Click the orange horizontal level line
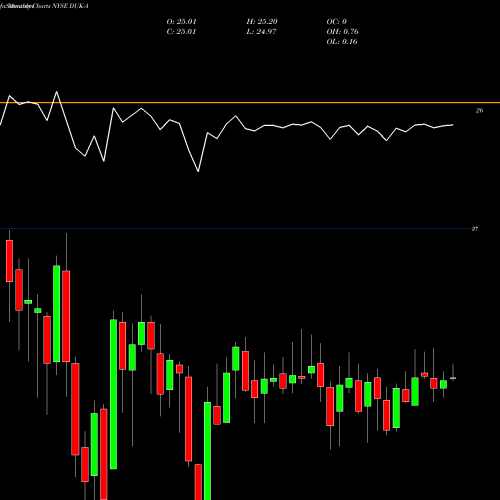The image size is (500, 500). click(250, 103)
